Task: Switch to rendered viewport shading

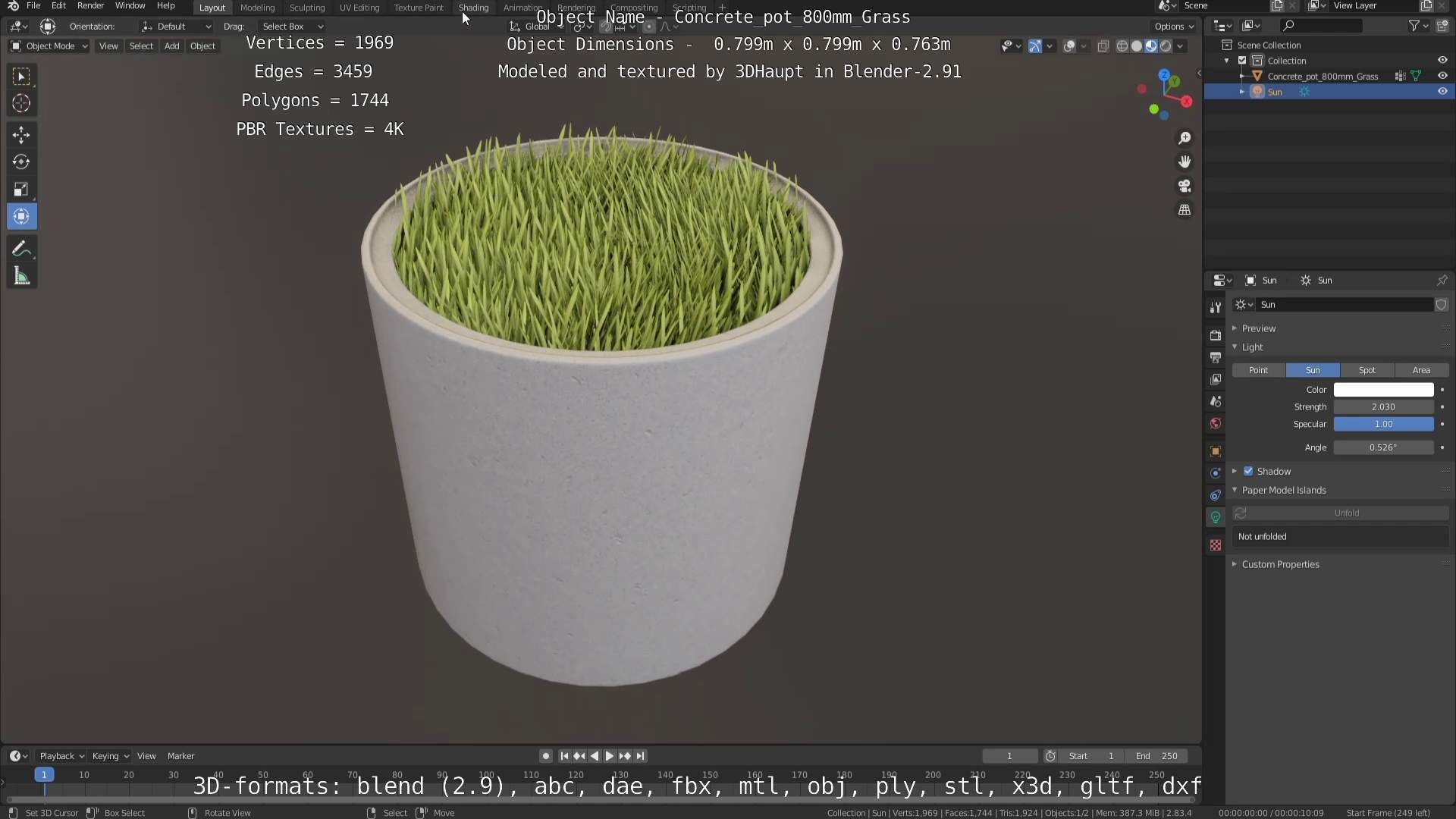Action: tap(1166, 46)
